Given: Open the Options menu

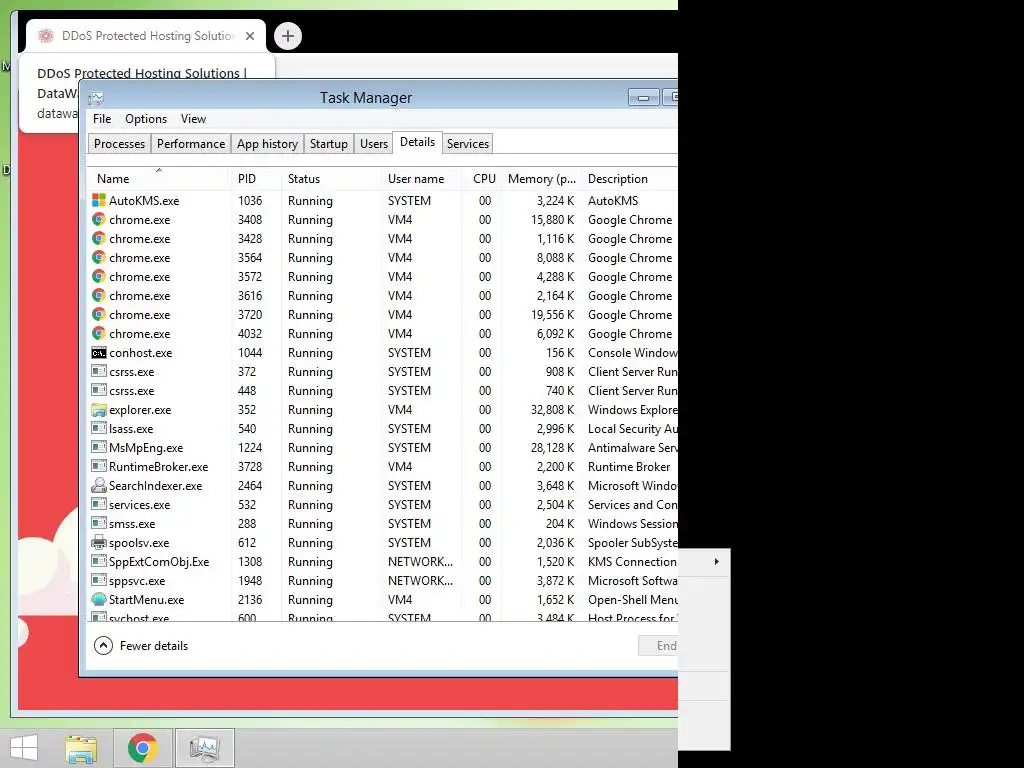Looking at the screenshot, I should [146, 119].
